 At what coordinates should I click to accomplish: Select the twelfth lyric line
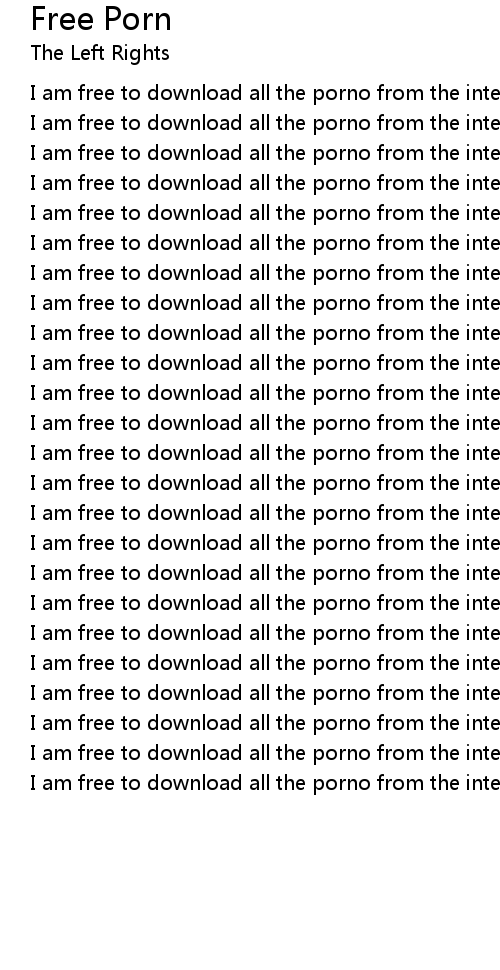click(265, 423)
